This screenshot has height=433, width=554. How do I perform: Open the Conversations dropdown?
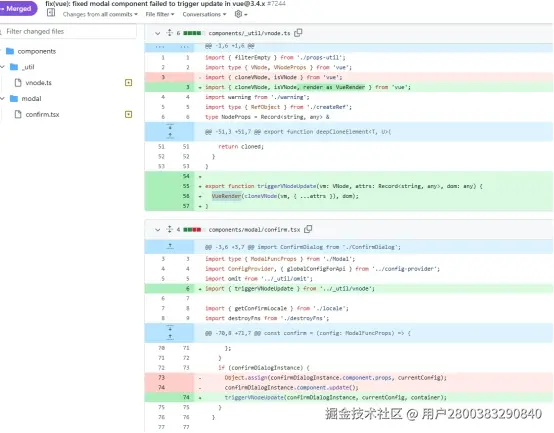(x=204, y=14)
